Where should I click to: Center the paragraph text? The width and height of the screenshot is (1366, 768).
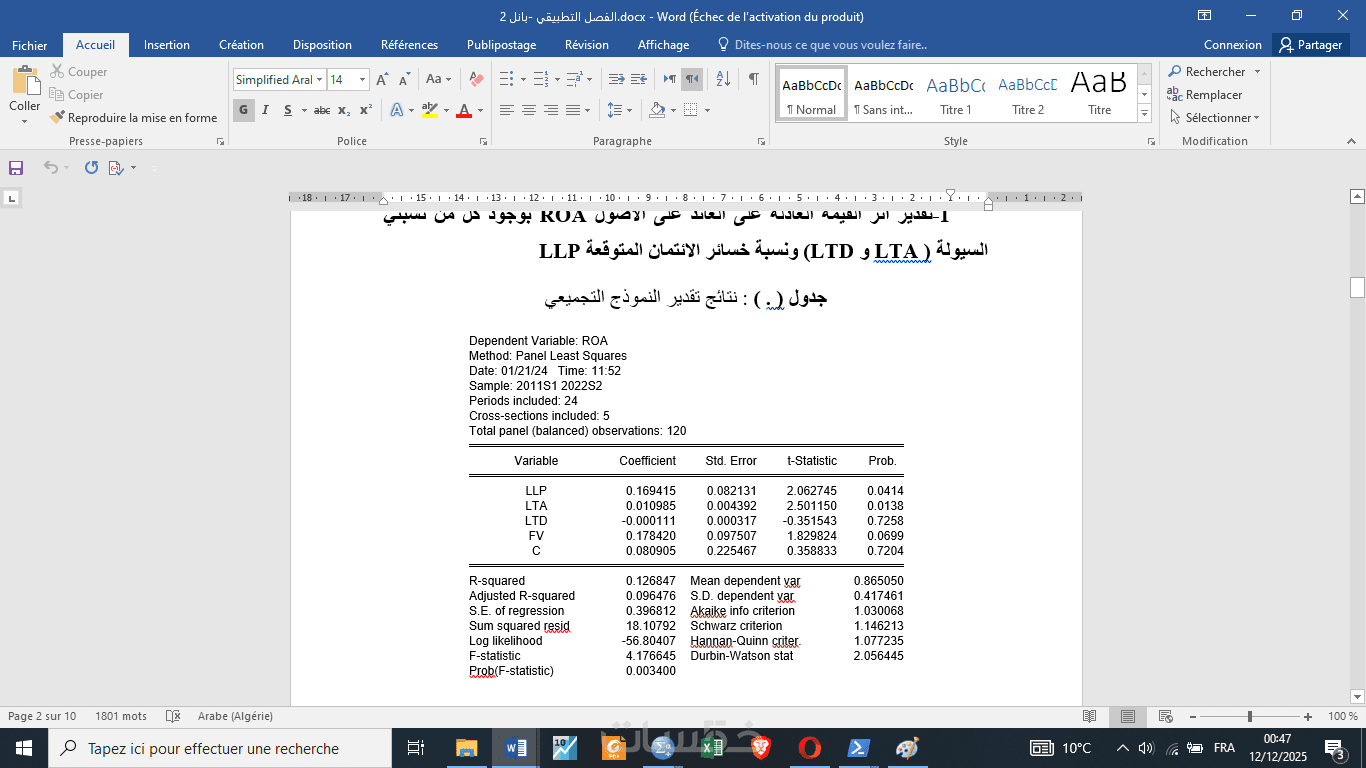(x=529, y=110)
